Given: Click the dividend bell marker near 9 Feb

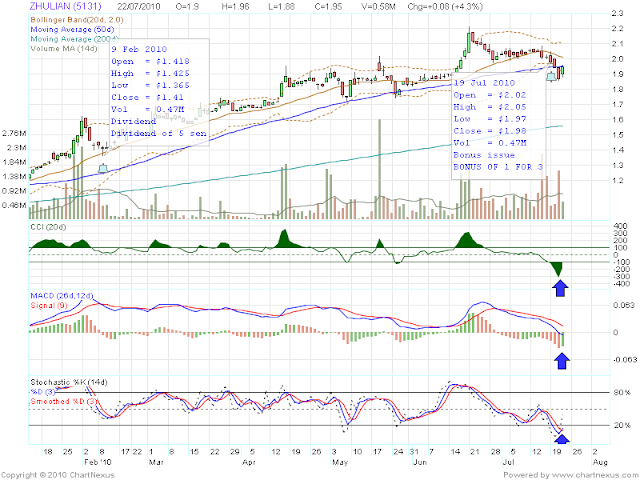Looking at the screenshot, I should pos(104,168).
